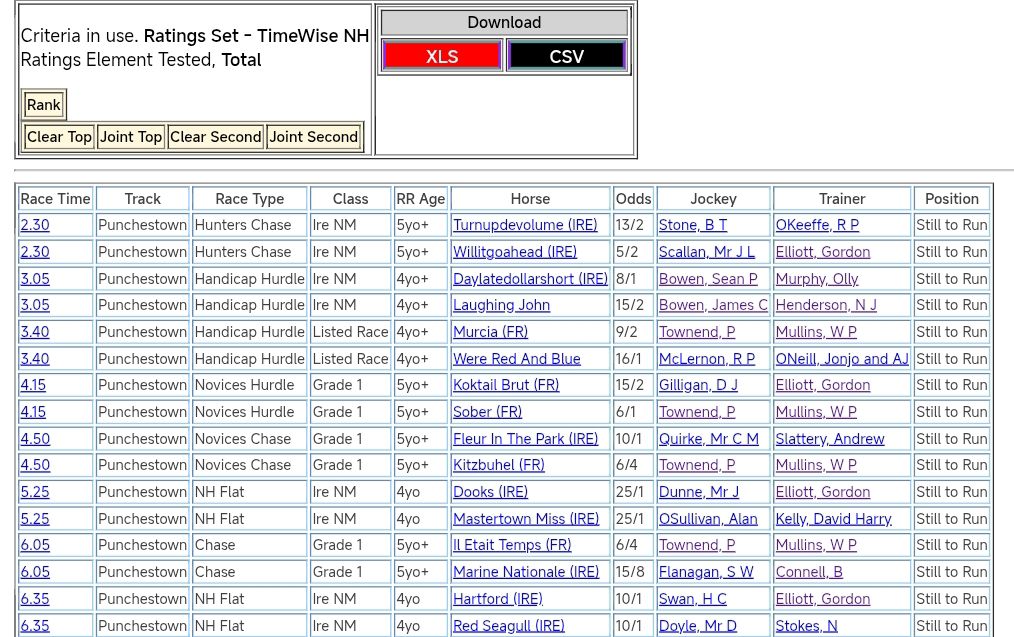
Task: Open the first 2.30 race time link
Action: point(35,225)
